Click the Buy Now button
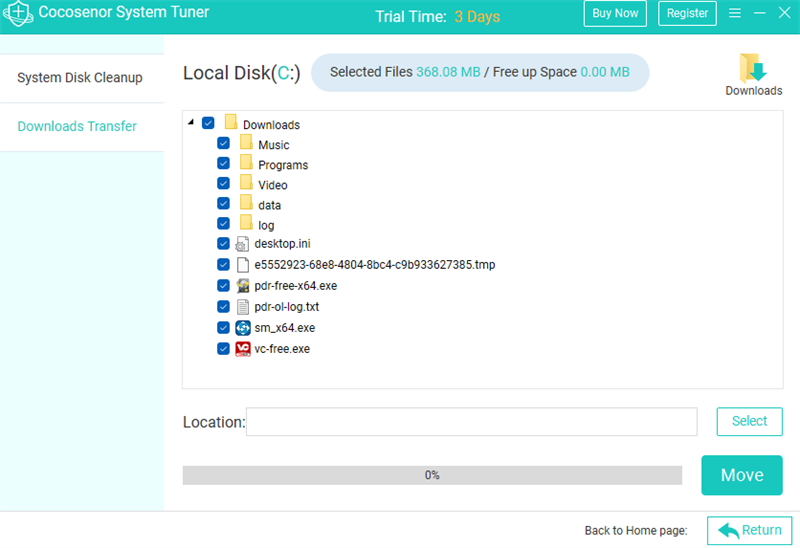800x548 pixels. (x=615, y=14)
